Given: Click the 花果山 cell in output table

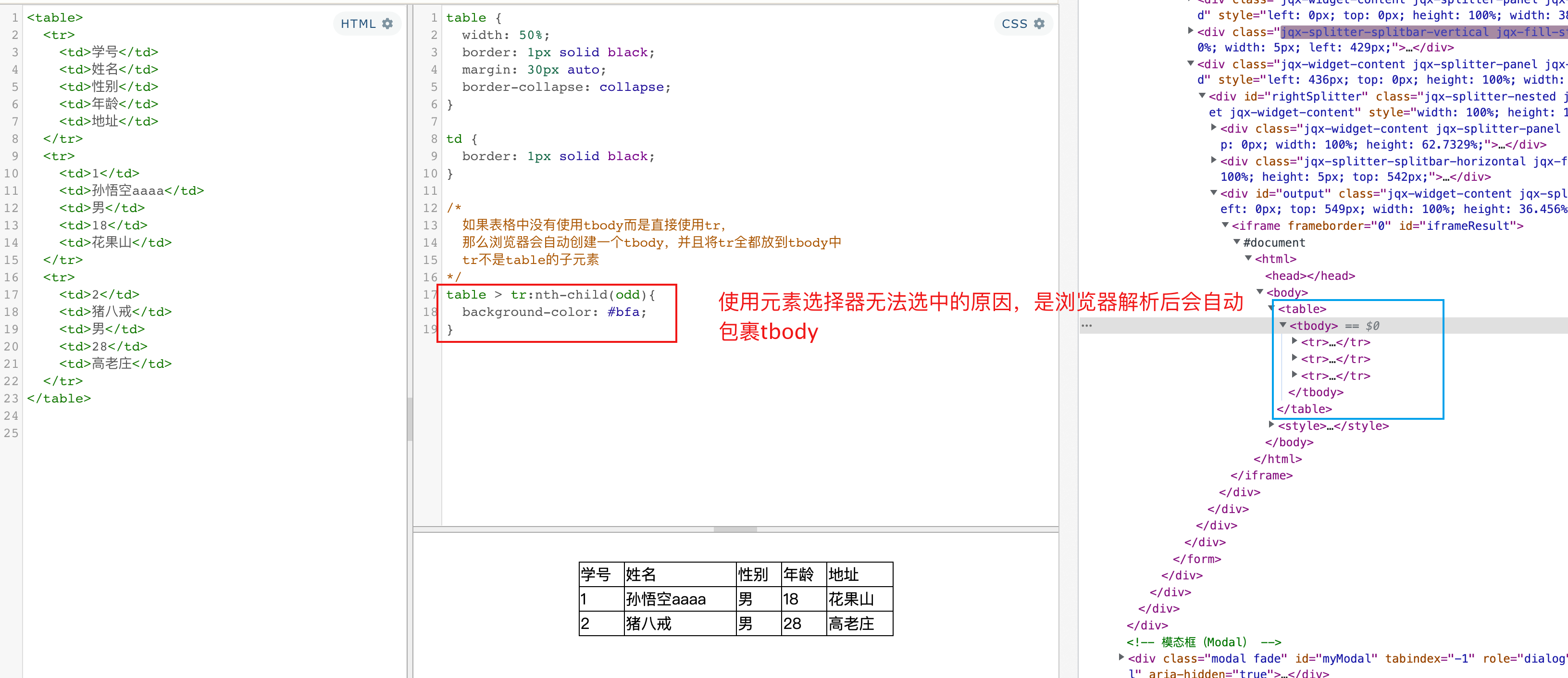Looking at the screenshot, I should tap(859, 600).
